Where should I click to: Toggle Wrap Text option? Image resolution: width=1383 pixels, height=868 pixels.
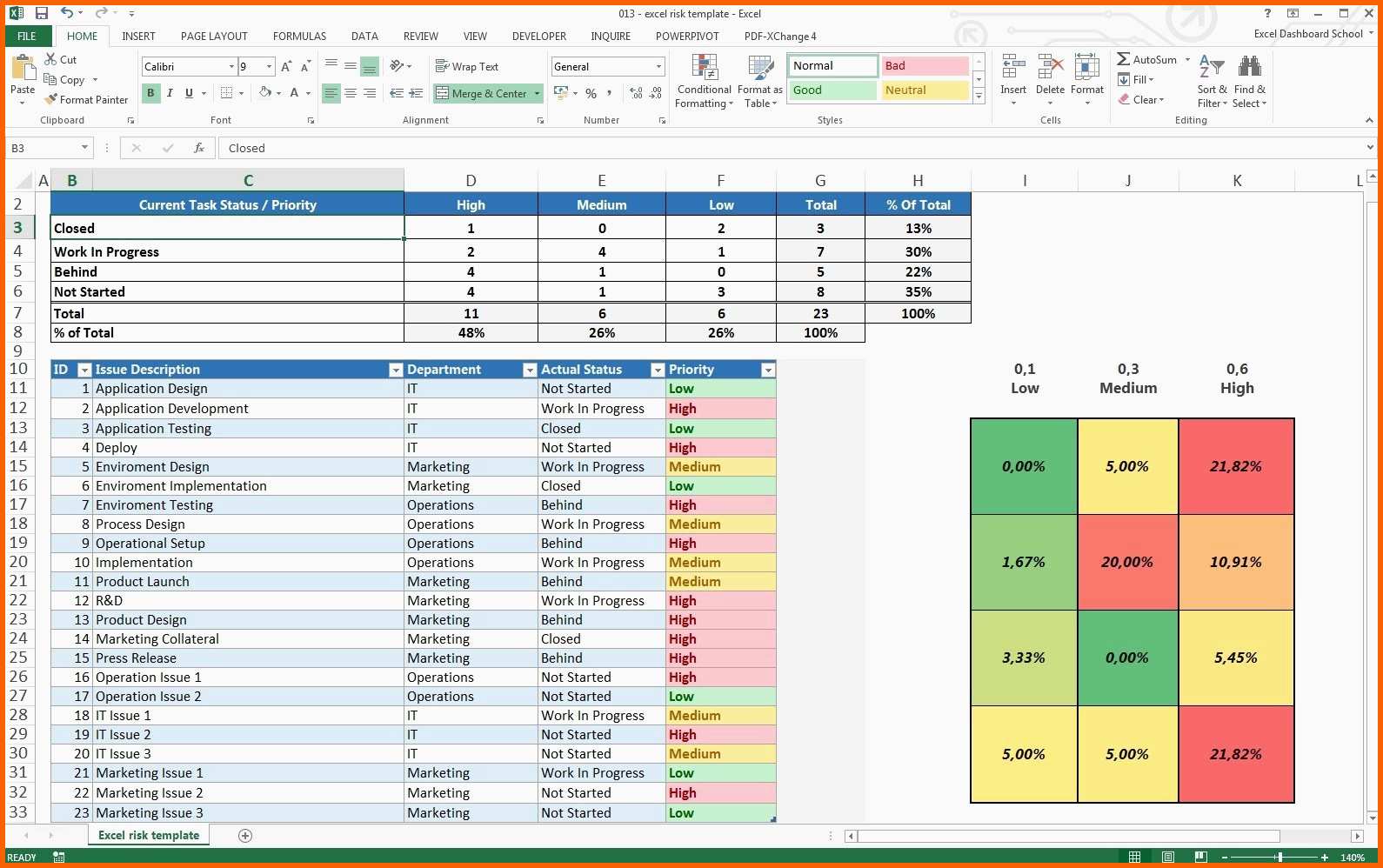point(467,66)
